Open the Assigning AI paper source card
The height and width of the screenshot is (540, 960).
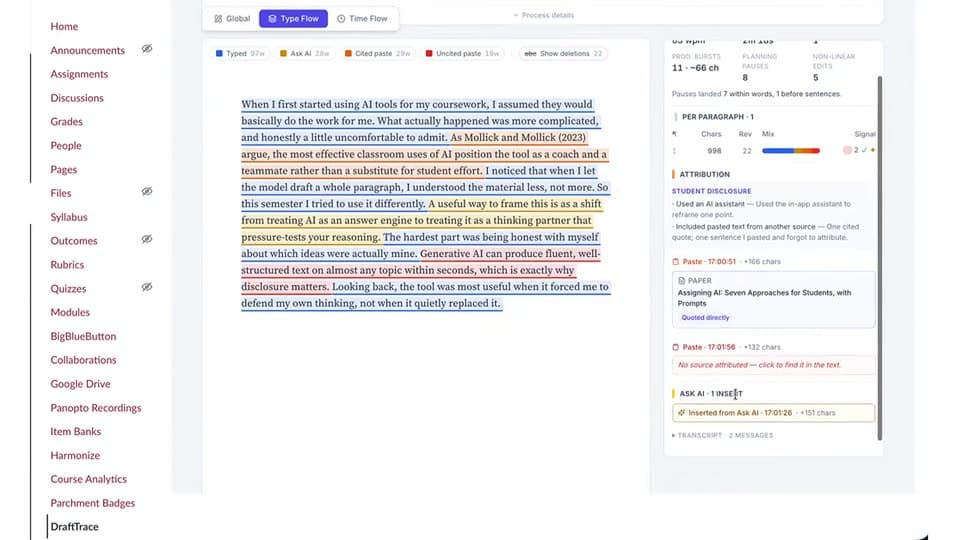(773, 300)
